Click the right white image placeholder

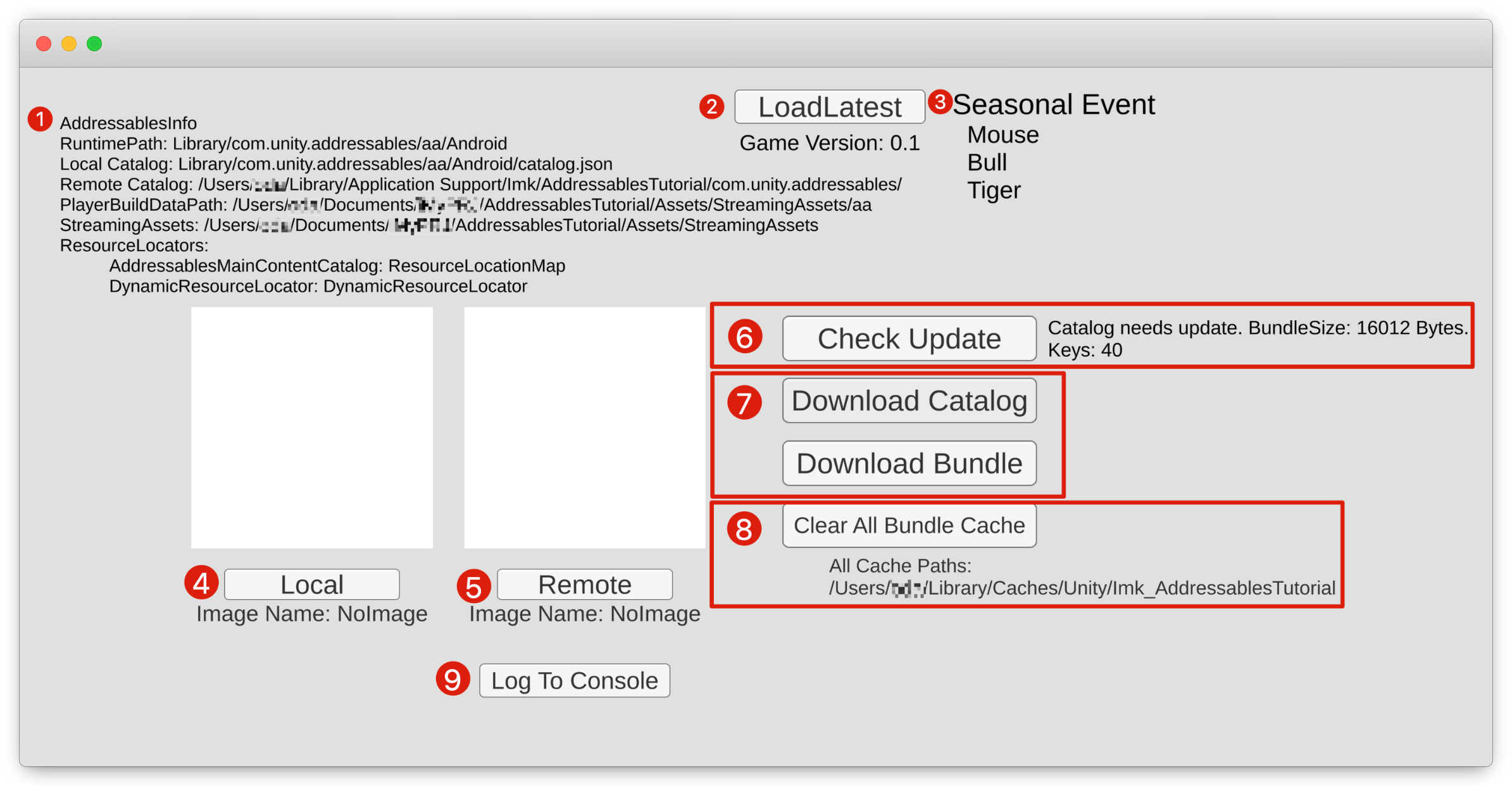(584, 428)
